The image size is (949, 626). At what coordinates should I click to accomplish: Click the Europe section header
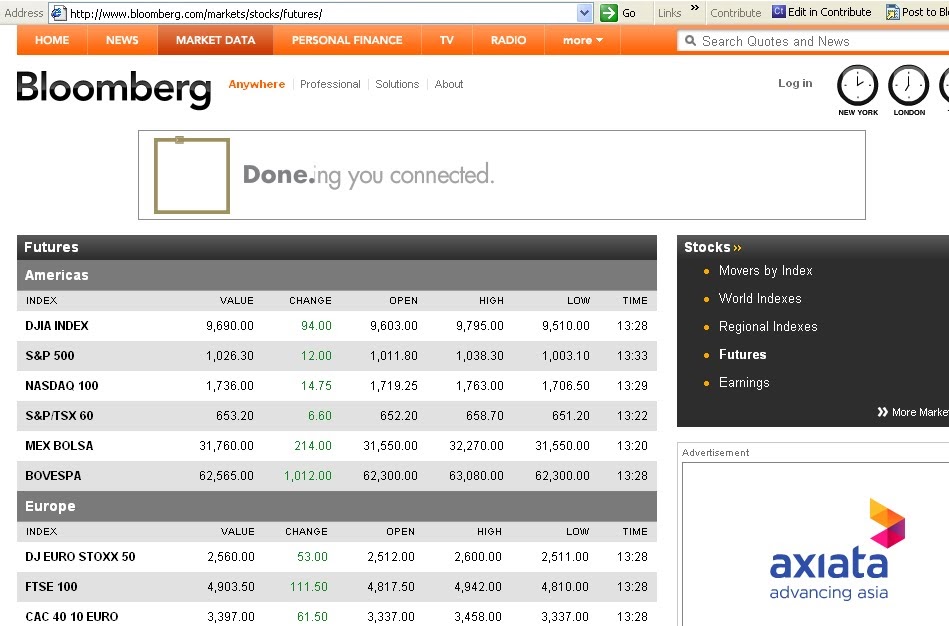coord(337,506)
